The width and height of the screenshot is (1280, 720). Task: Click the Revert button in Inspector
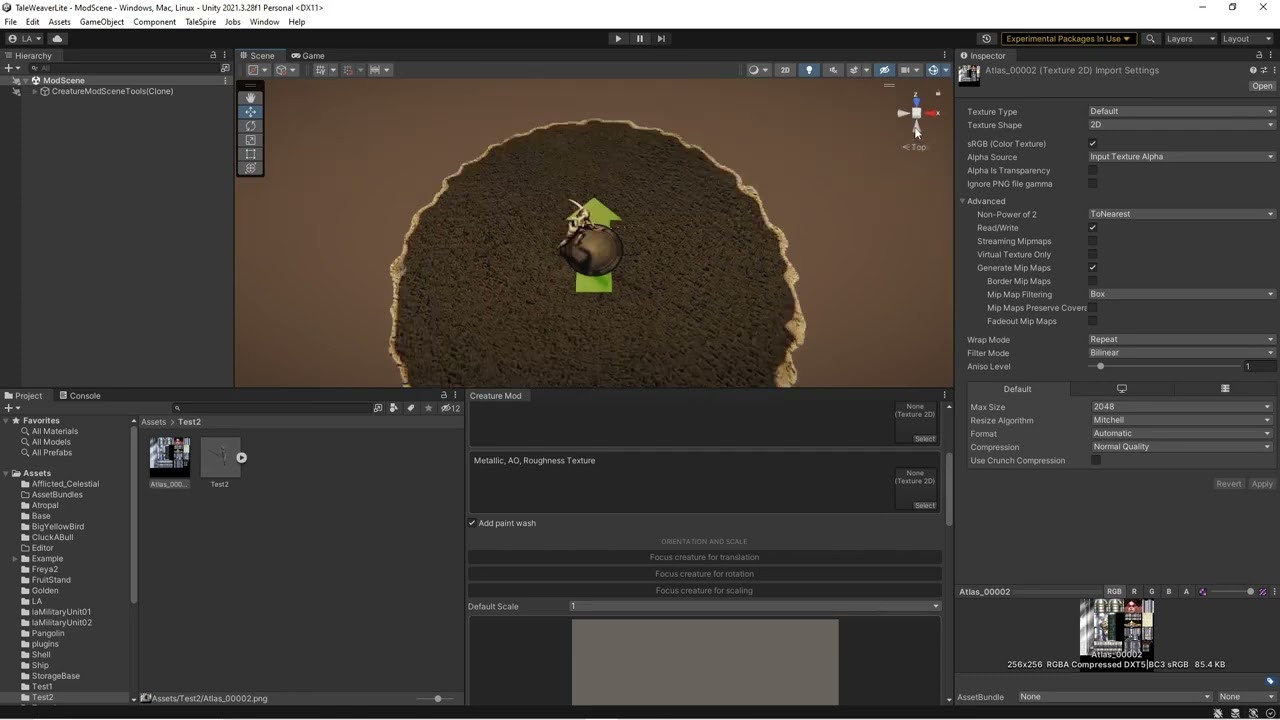(x=1229, y=484)
